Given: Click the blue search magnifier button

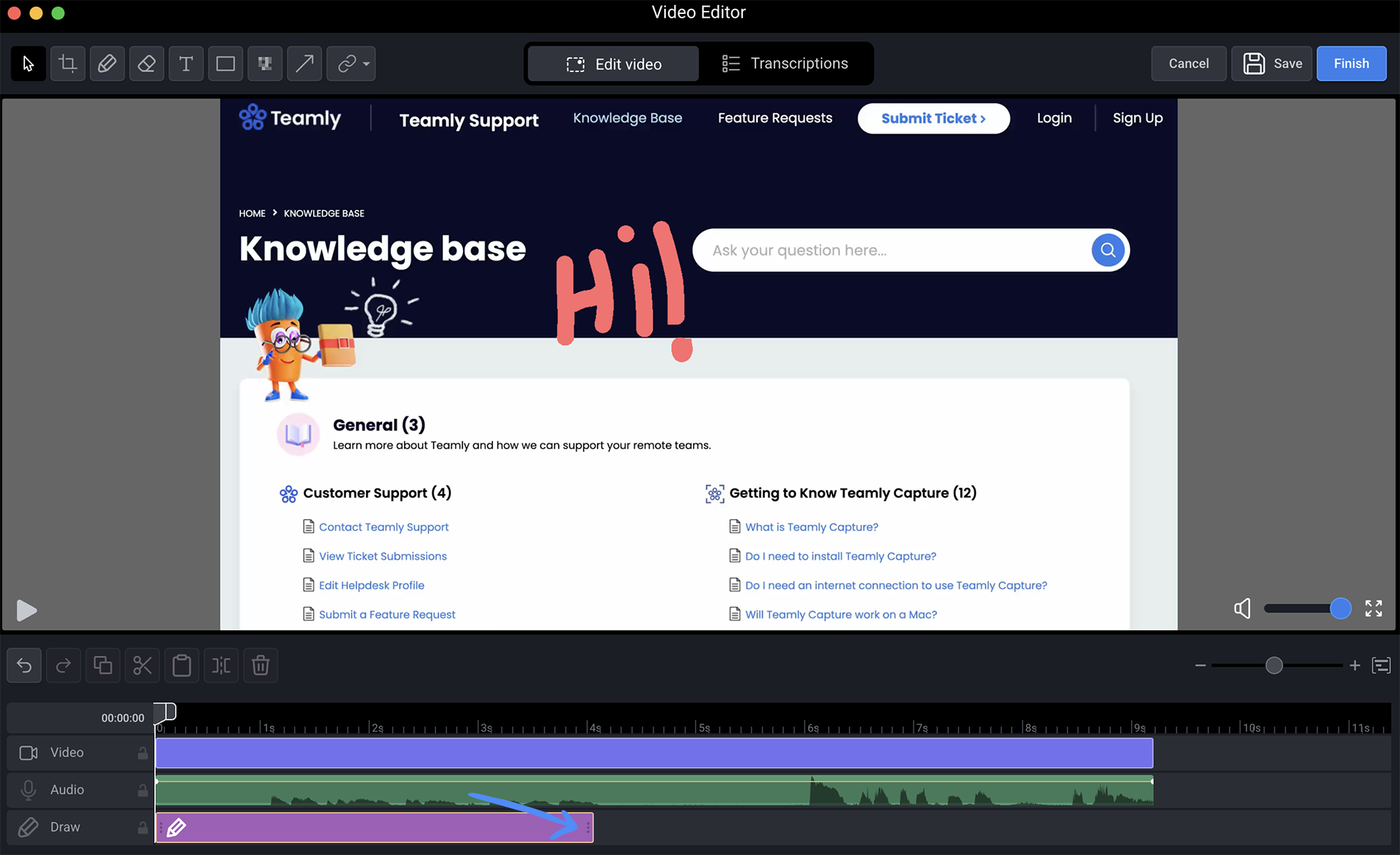Looking at the screenshot, I should pos(1108,251).
